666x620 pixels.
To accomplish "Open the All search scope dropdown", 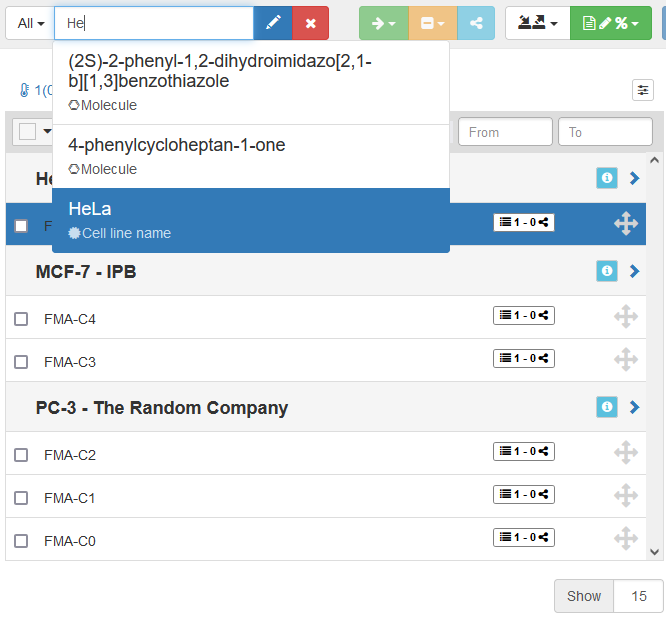I will [30, 23].
